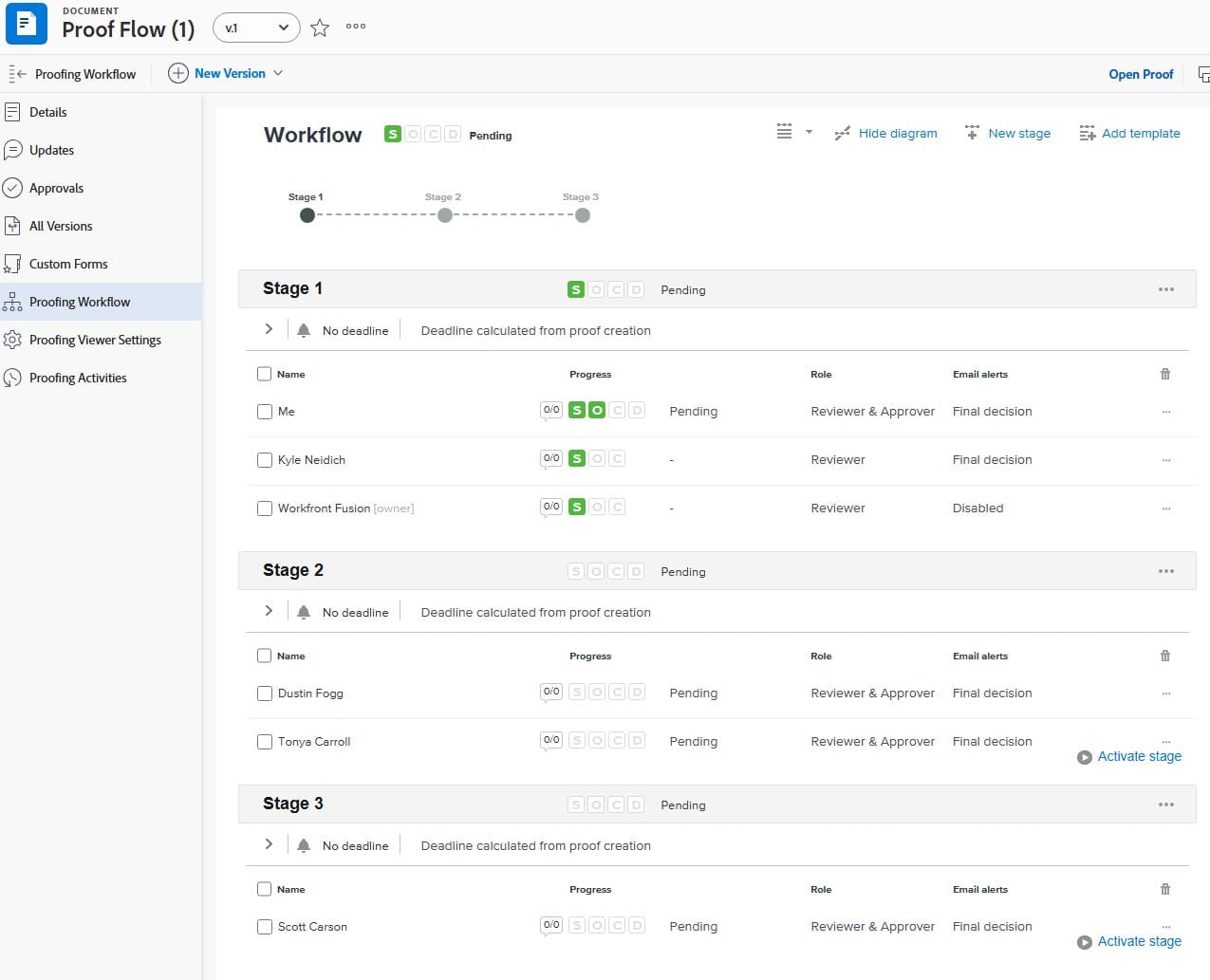
Task: Click Activate stage for Stage 2
Action: coord(1129,757)
